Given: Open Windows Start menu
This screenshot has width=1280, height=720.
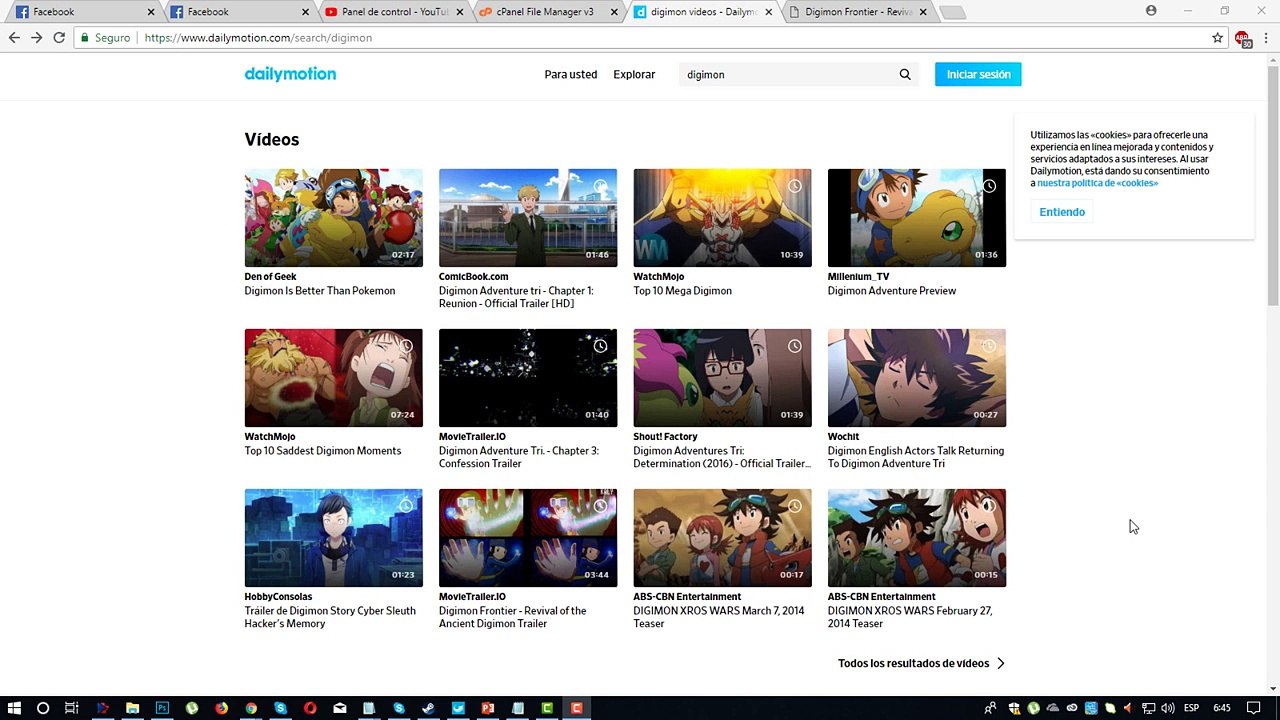Looking at the screenshot, I should tap(14, 708).
